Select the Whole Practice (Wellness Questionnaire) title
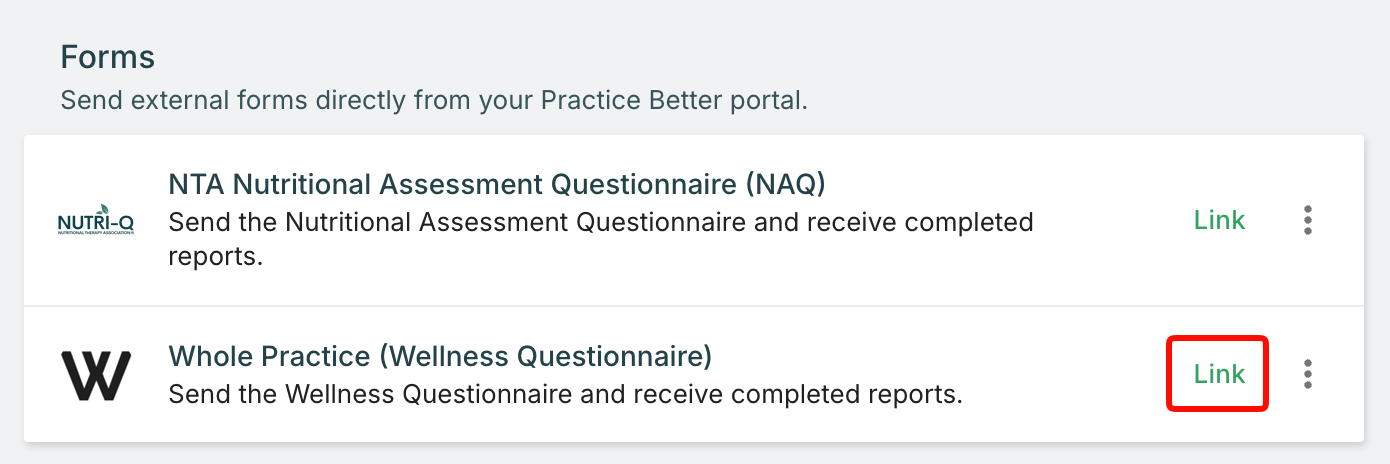The image size is (1390, 464). [440, 356]
